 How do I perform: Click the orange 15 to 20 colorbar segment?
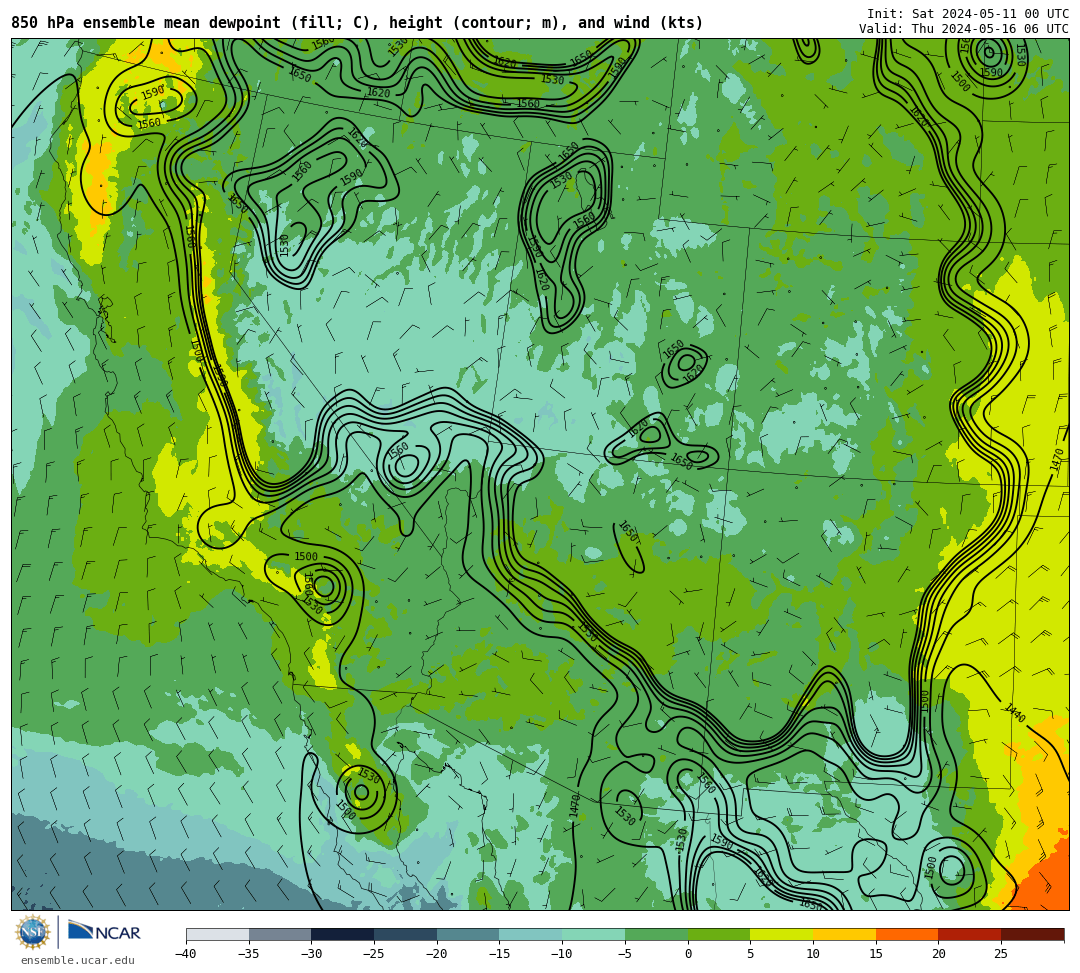(907, 934)
